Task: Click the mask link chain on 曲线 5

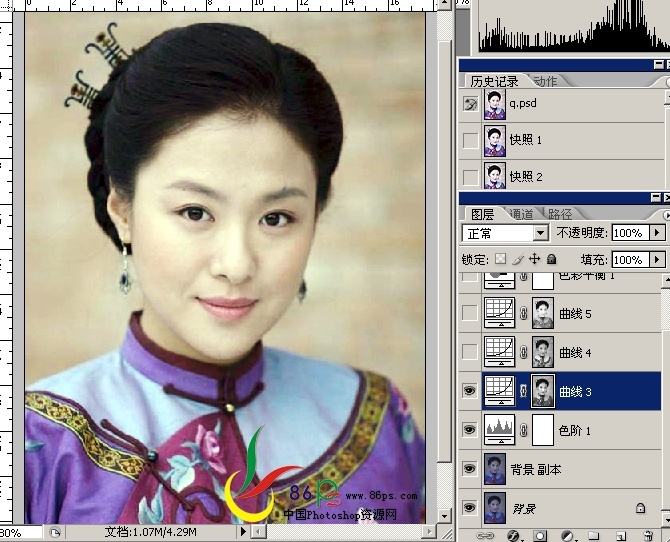Action: click(x=523, y=313)
